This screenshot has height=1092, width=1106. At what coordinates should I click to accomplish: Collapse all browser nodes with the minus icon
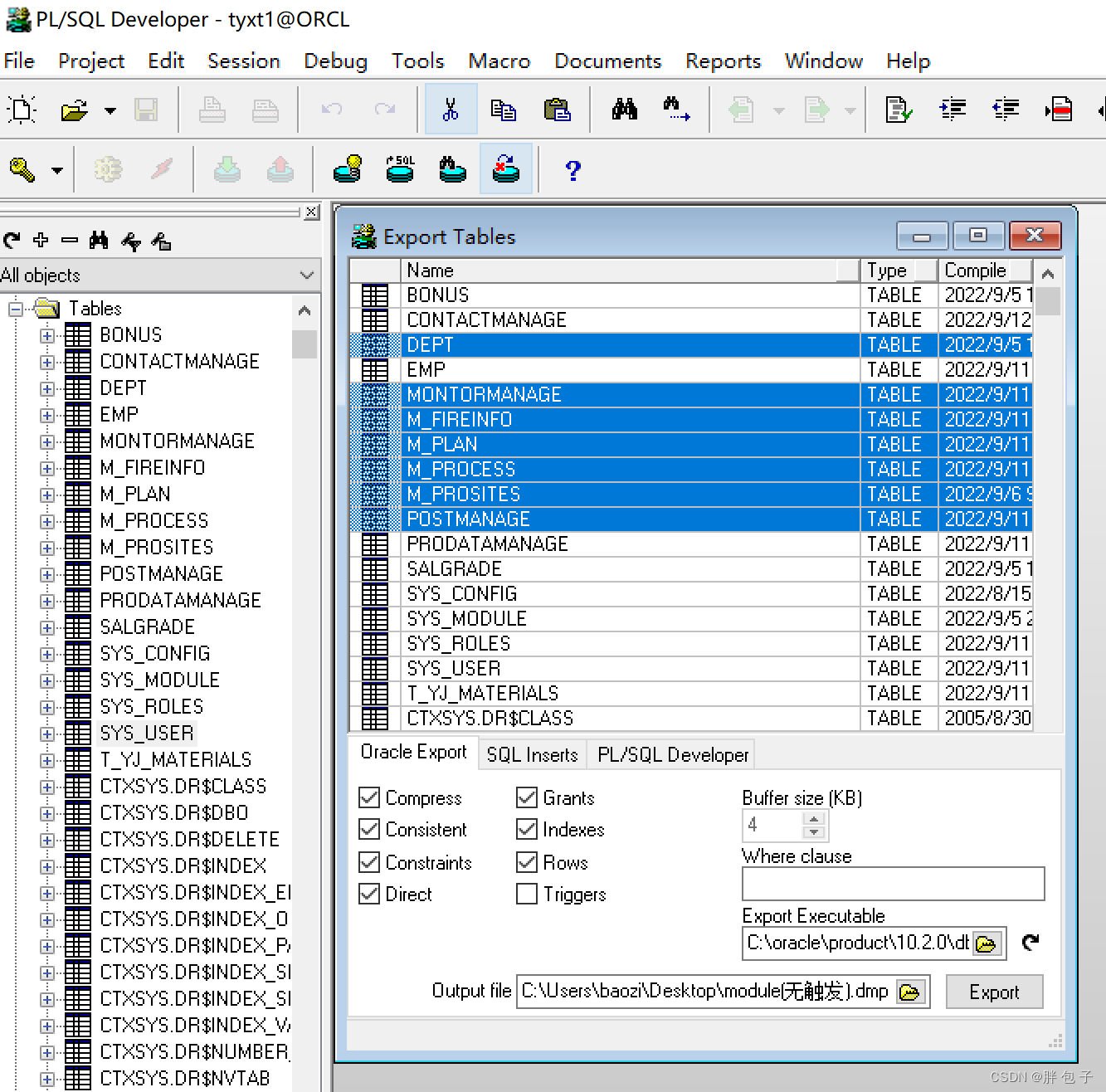pyautogui.click(x=70, y=241)
